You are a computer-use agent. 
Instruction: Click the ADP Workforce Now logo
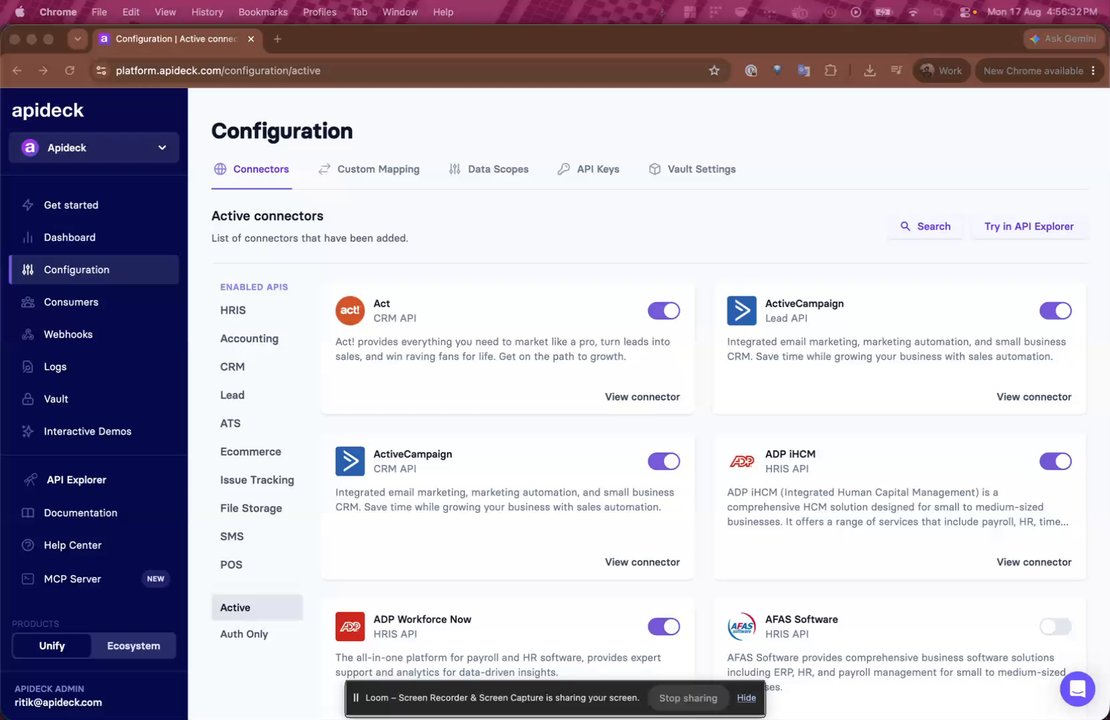pyautogui.click(x=350, y=627)
